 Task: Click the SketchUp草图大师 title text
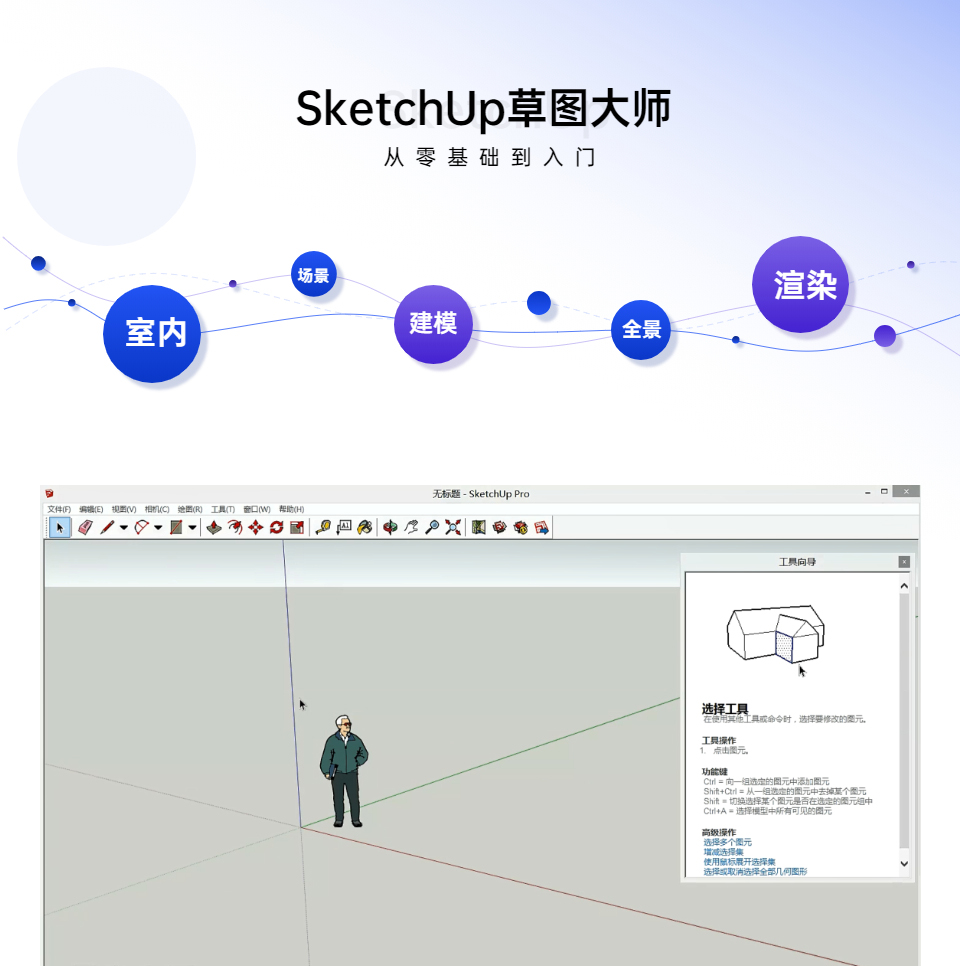click(483, 108)
